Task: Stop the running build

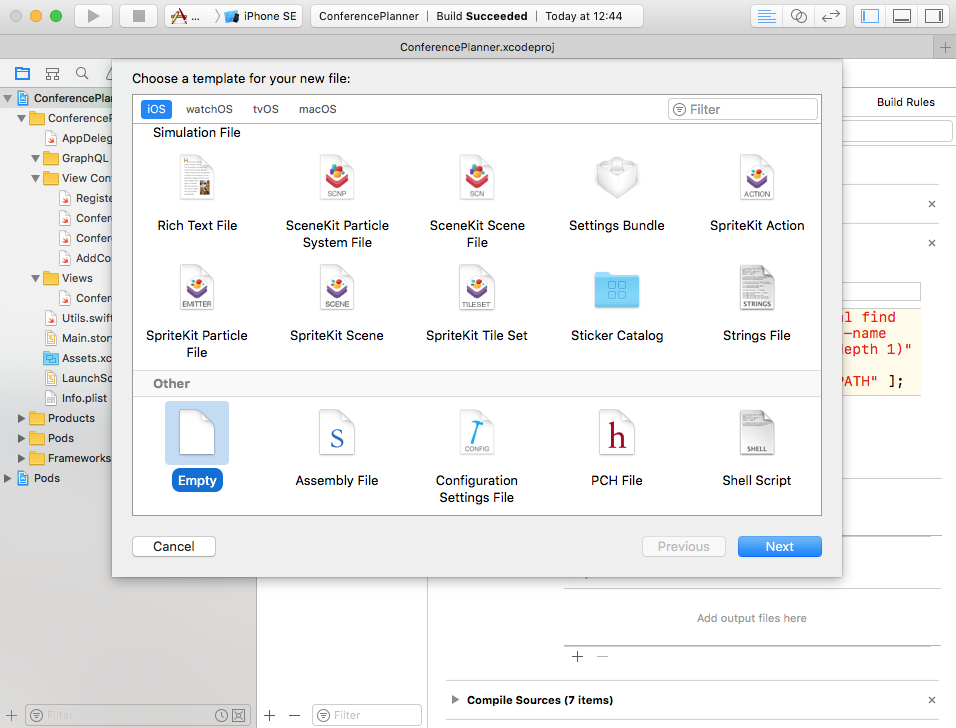Action: click(x=138, y=16)
